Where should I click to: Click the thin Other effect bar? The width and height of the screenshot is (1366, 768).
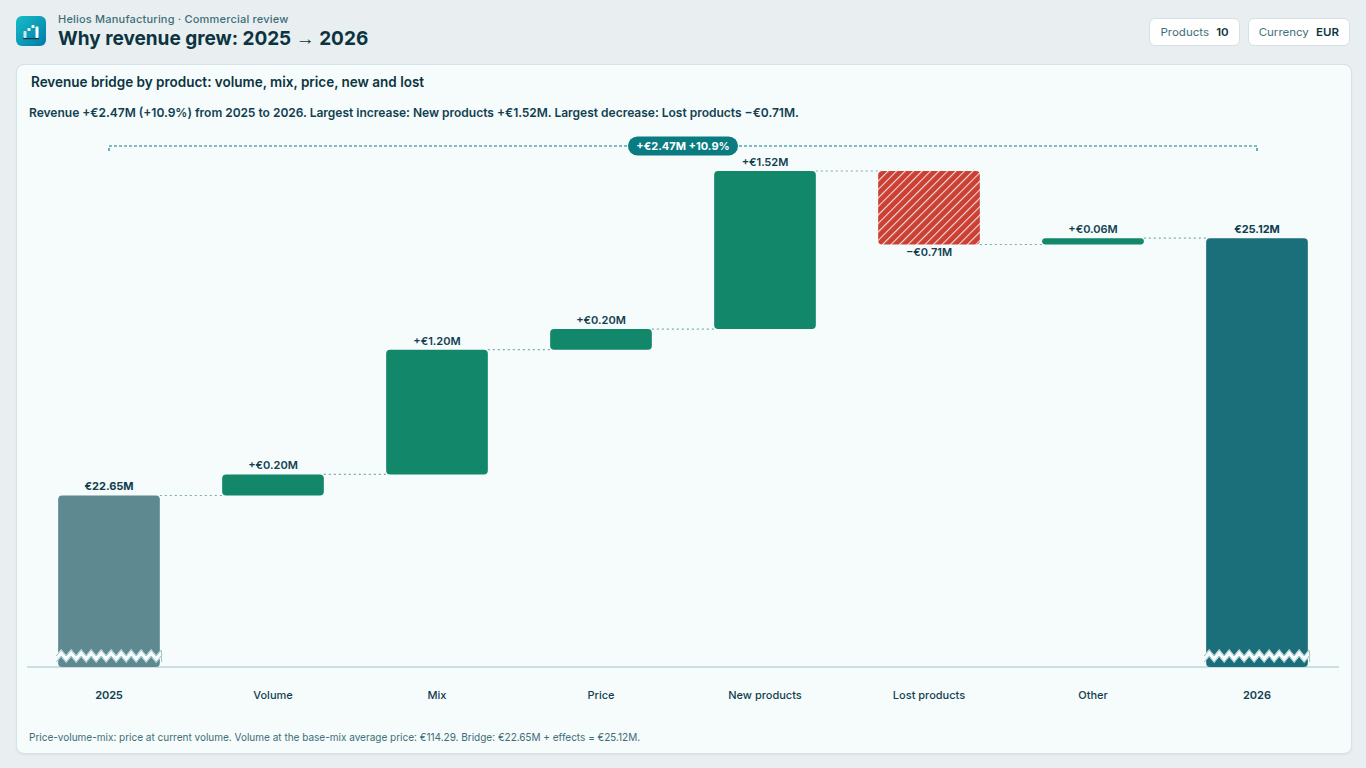[1093, 241]
